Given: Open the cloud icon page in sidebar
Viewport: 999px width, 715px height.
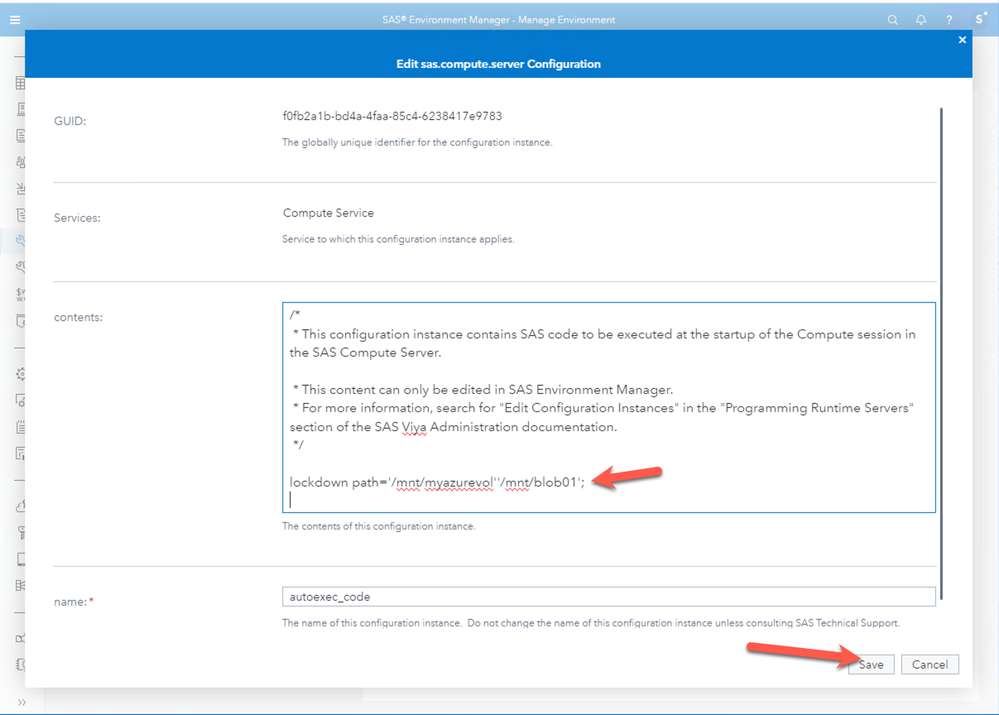Looking at the screenshot, I should pos(20,506).
